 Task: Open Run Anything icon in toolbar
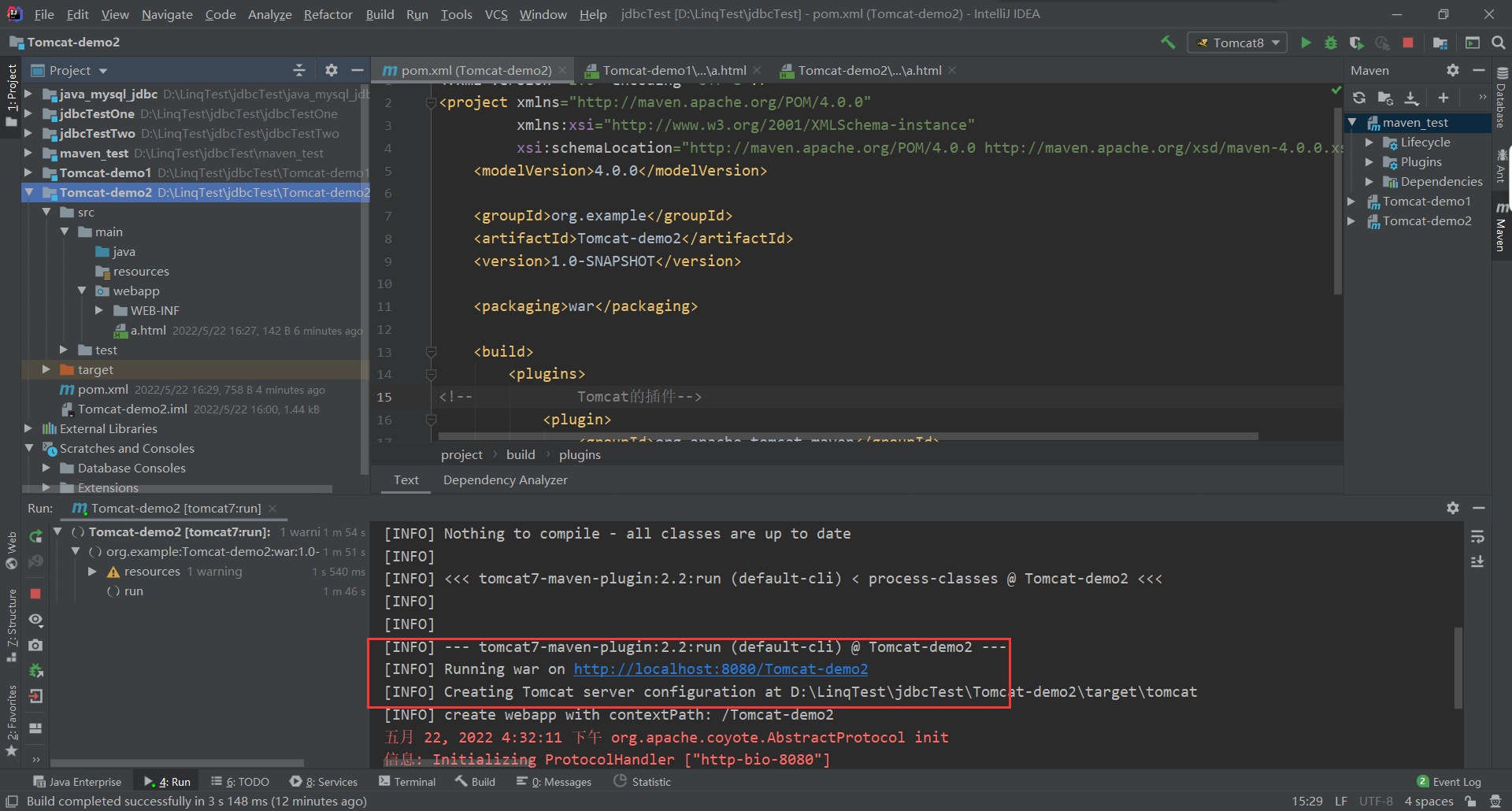tap(1473, 43)
